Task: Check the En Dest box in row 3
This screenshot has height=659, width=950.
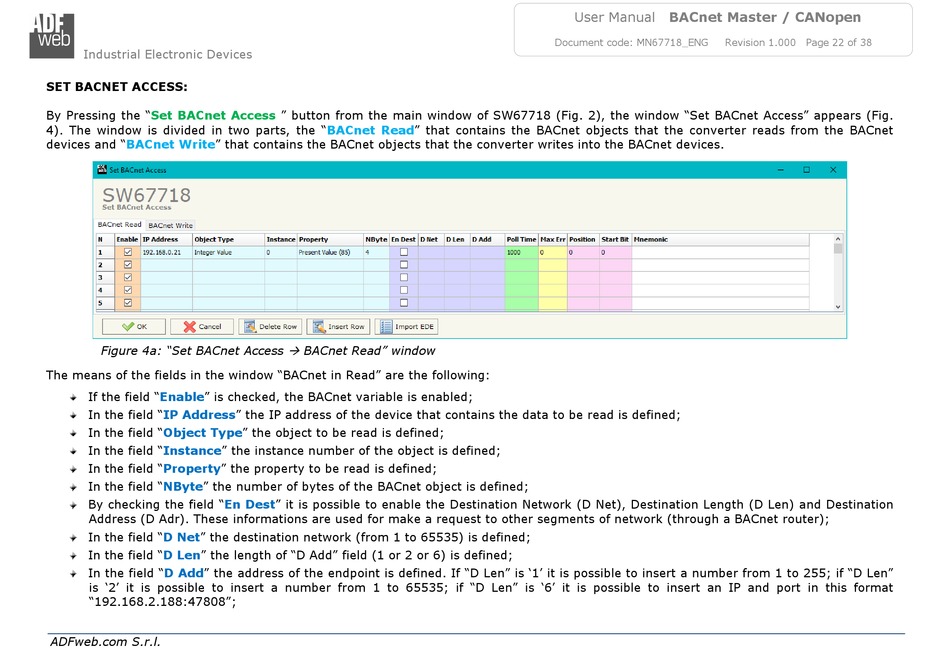Action: (x=404, y=277)
